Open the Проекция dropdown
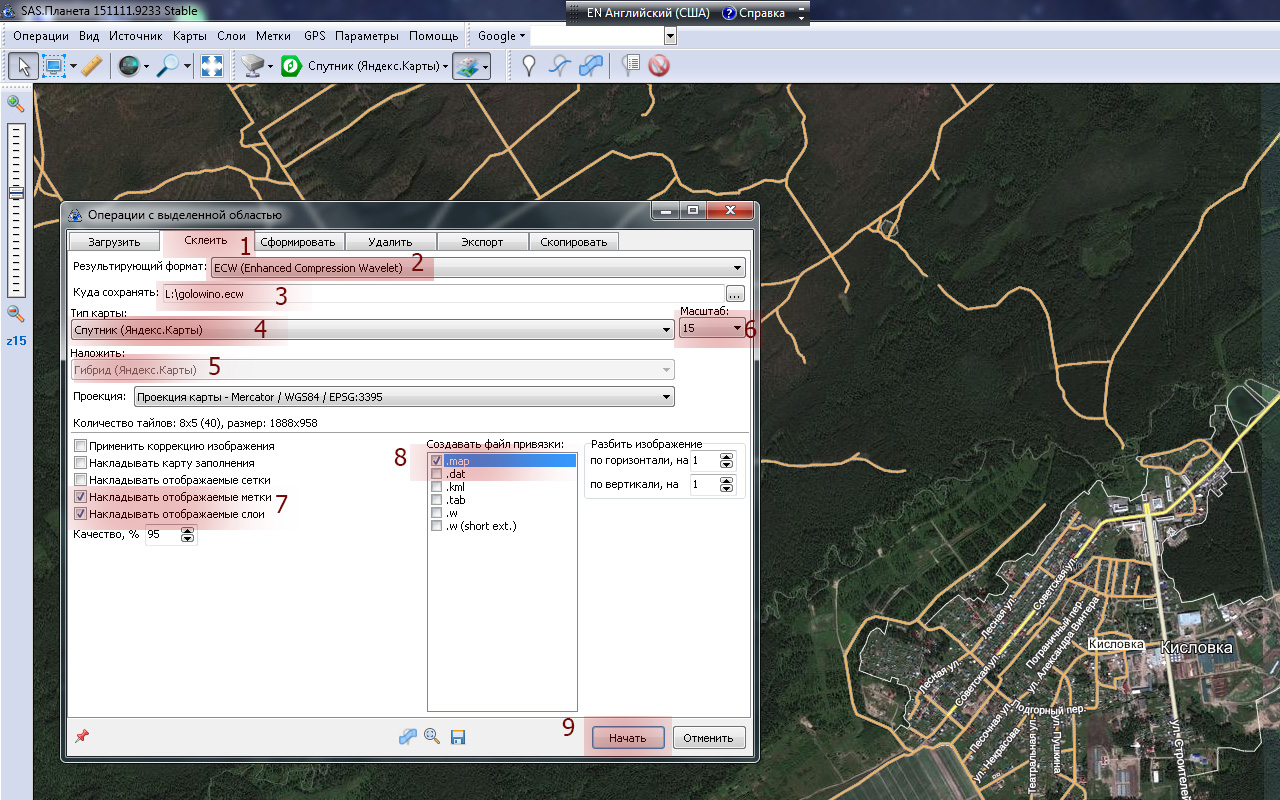The height and width of the screenshot is (800, 1280). (404, 397)
